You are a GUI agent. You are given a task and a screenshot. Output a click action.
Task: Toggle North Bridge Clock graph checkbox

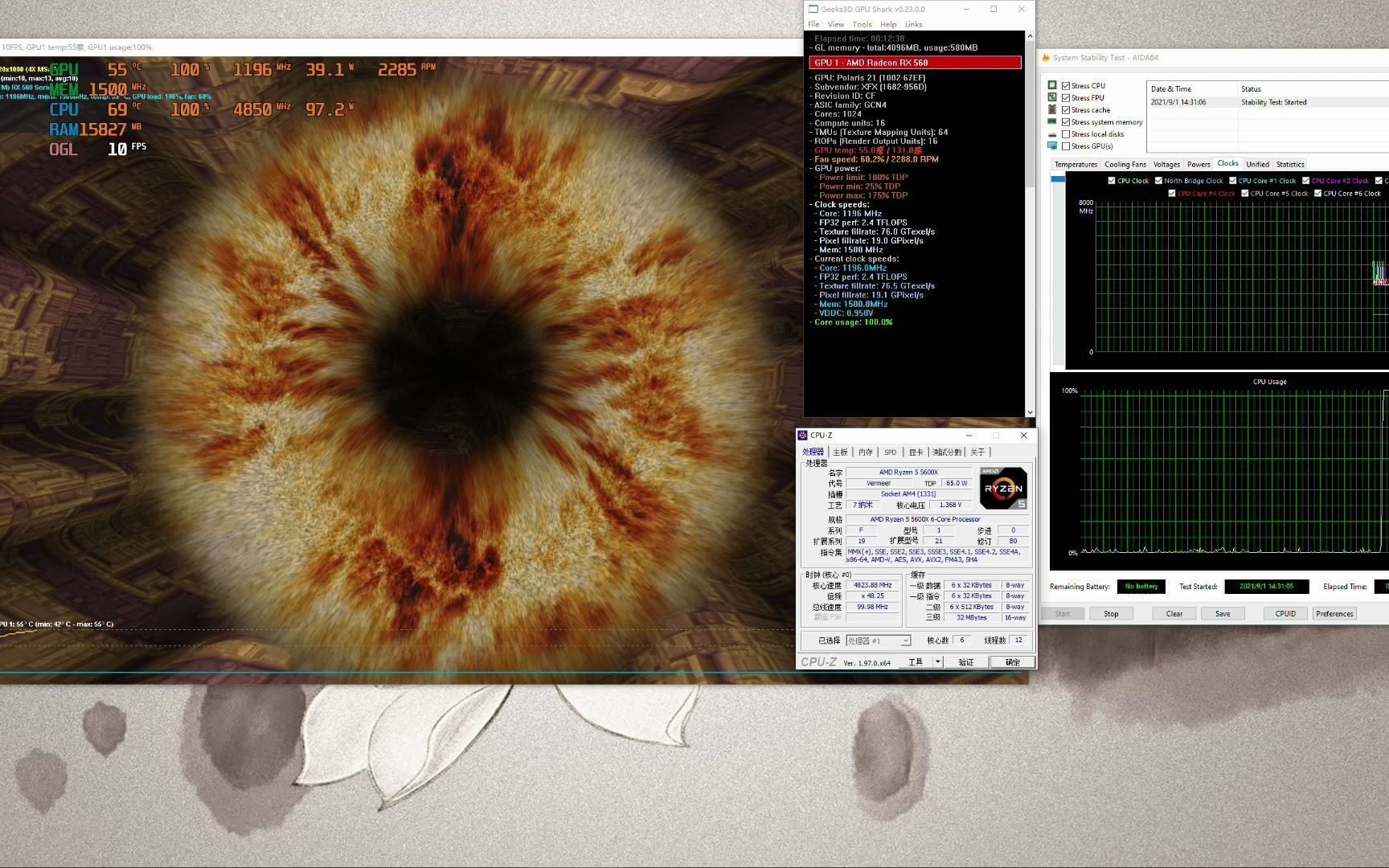1158,181
